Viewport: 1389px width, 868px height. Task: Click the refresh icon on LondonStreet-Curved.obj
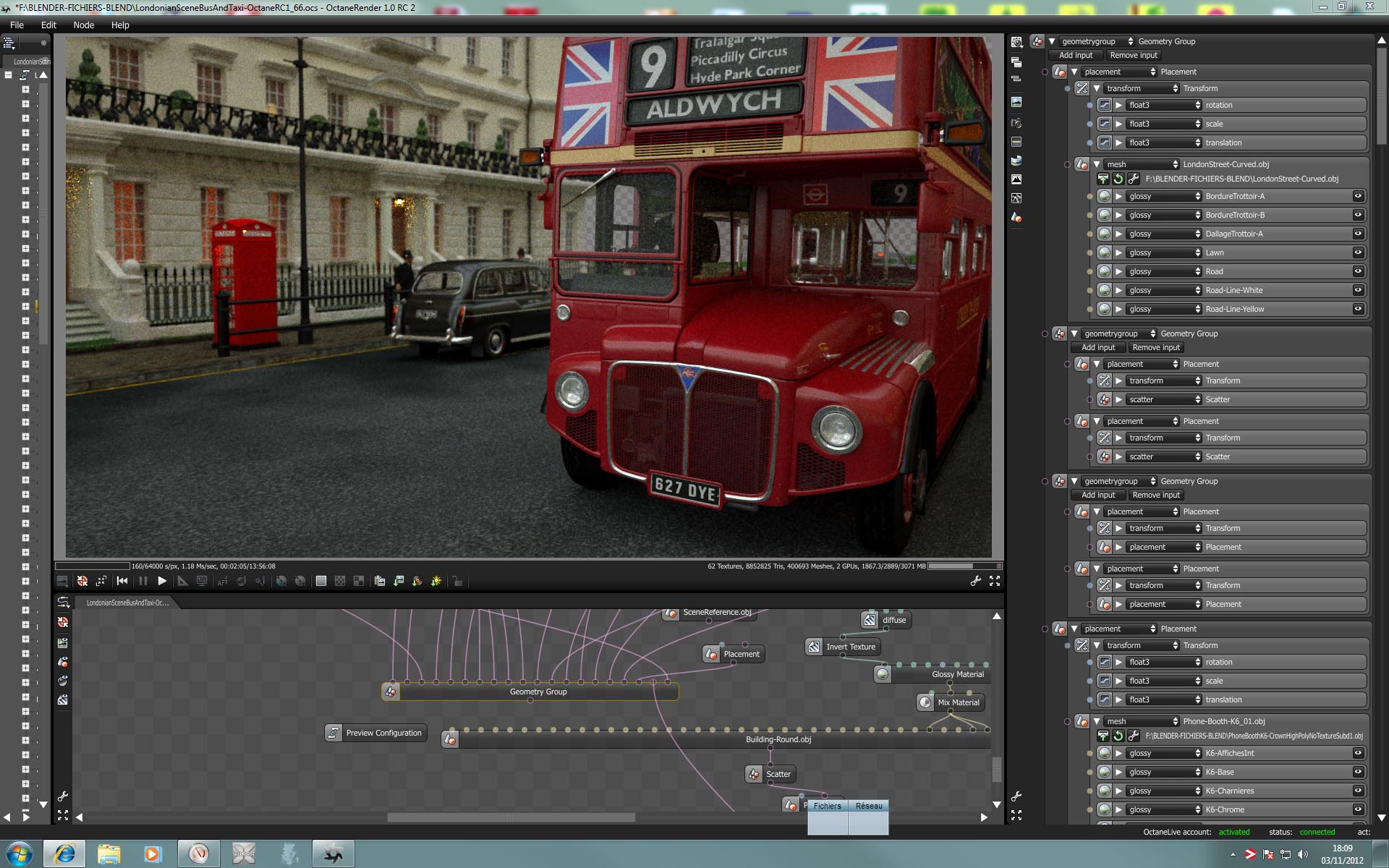pos(1118,179)
